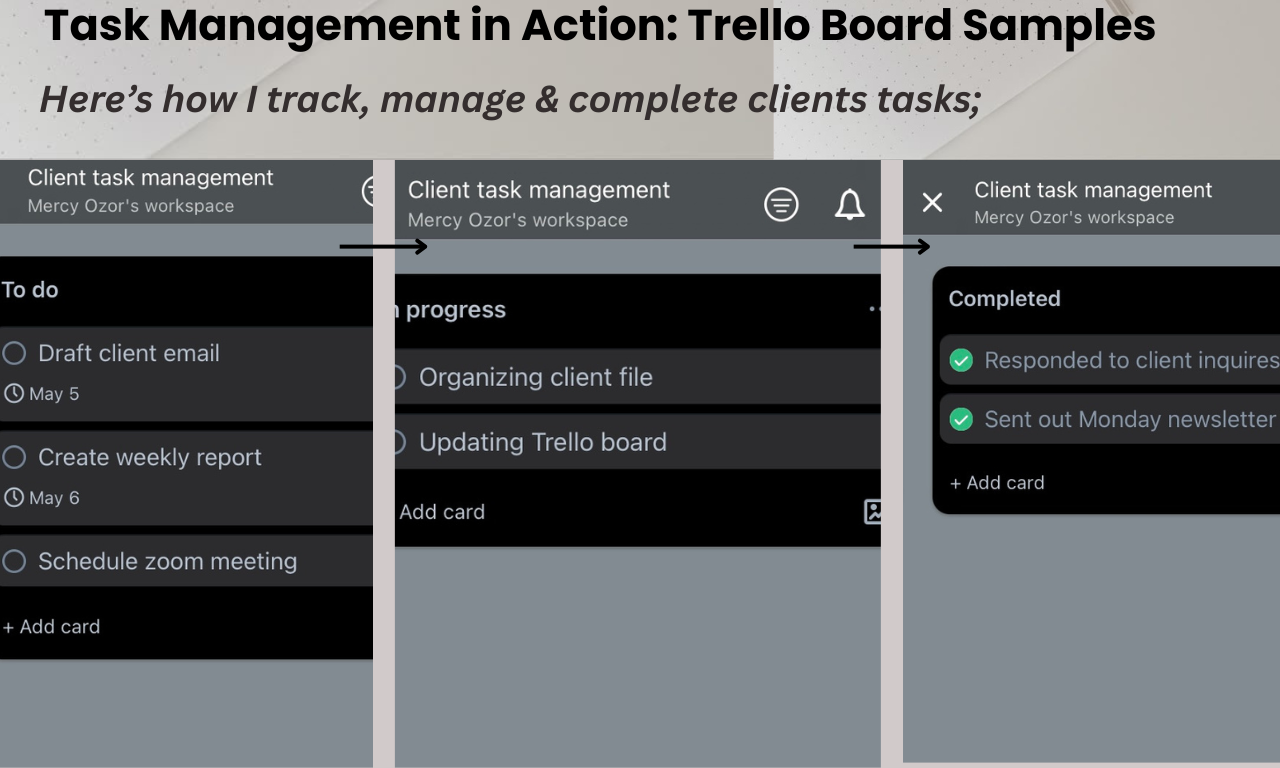Click the image attachment icon beside Add card
The width and height of the screenshot is (1280, 768).
click(873, 512)
